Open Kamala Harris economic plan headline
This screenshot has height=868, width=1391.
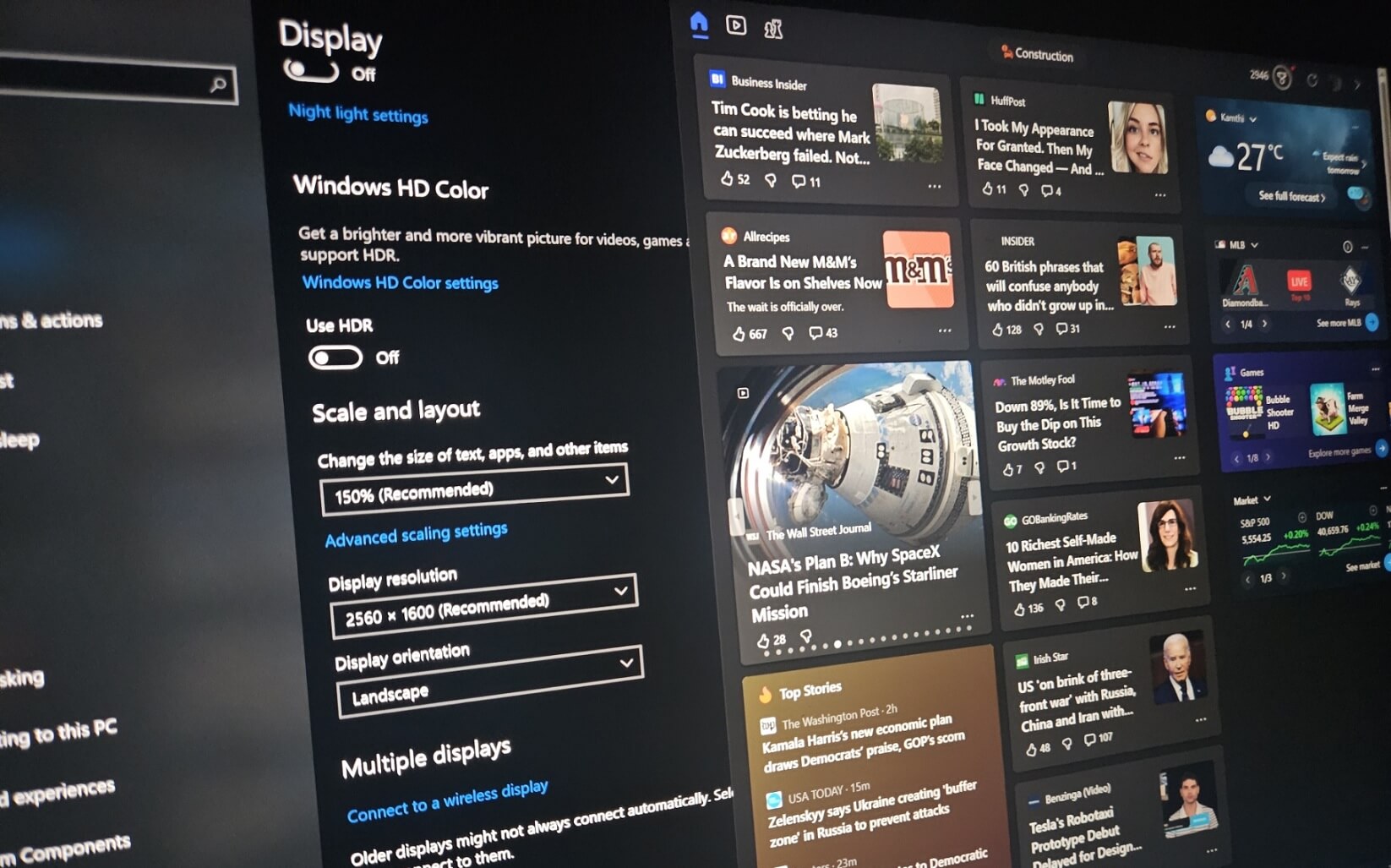click(x=863, y=744)
